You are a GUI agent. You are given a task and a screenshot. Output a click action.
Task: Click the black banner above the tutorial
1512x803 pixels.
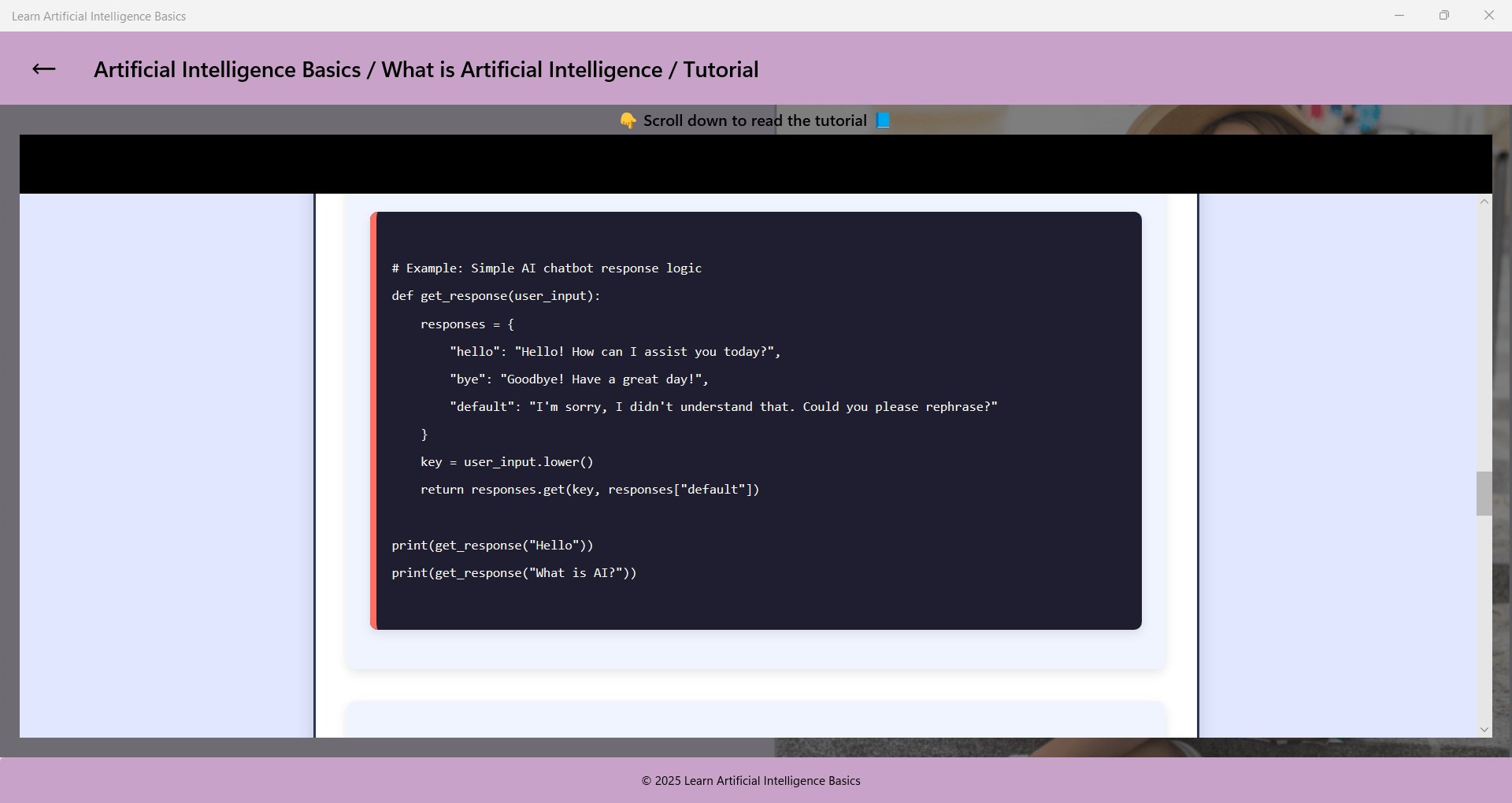[x=756, y=164]
